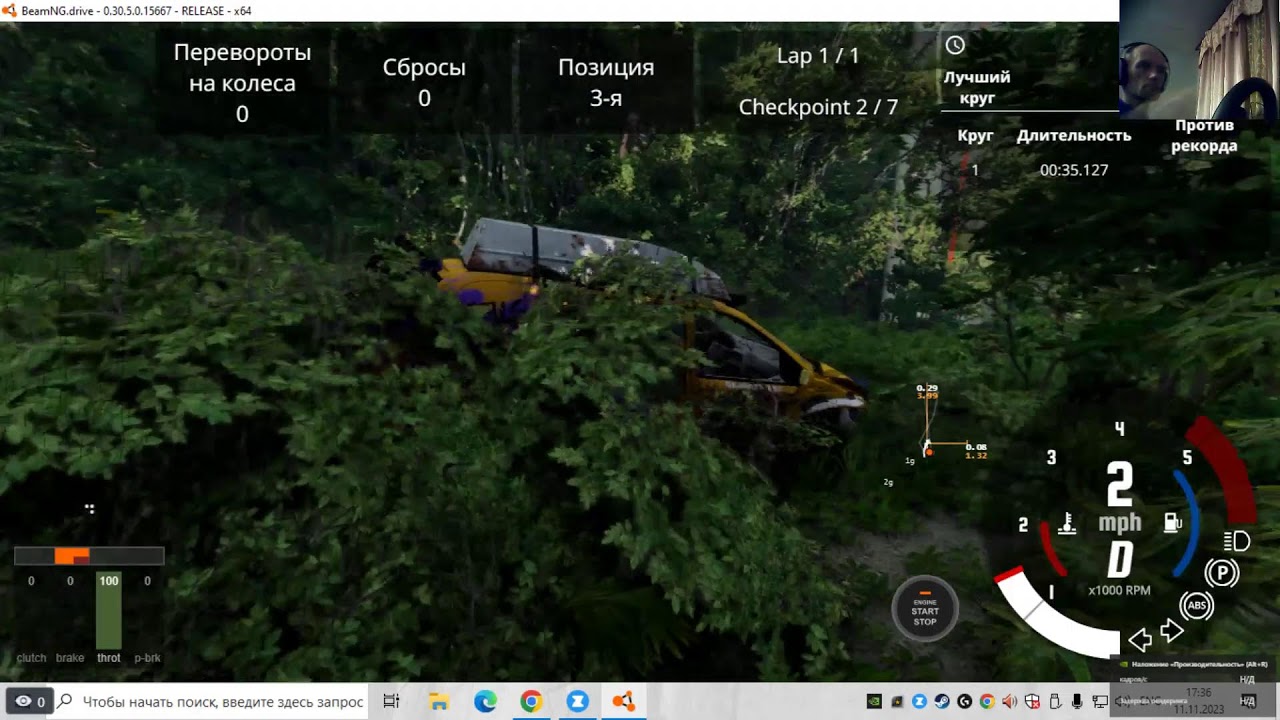Click the Круг column header
The width and height of the screenshot is (1280, 720).
pos(975,135)
